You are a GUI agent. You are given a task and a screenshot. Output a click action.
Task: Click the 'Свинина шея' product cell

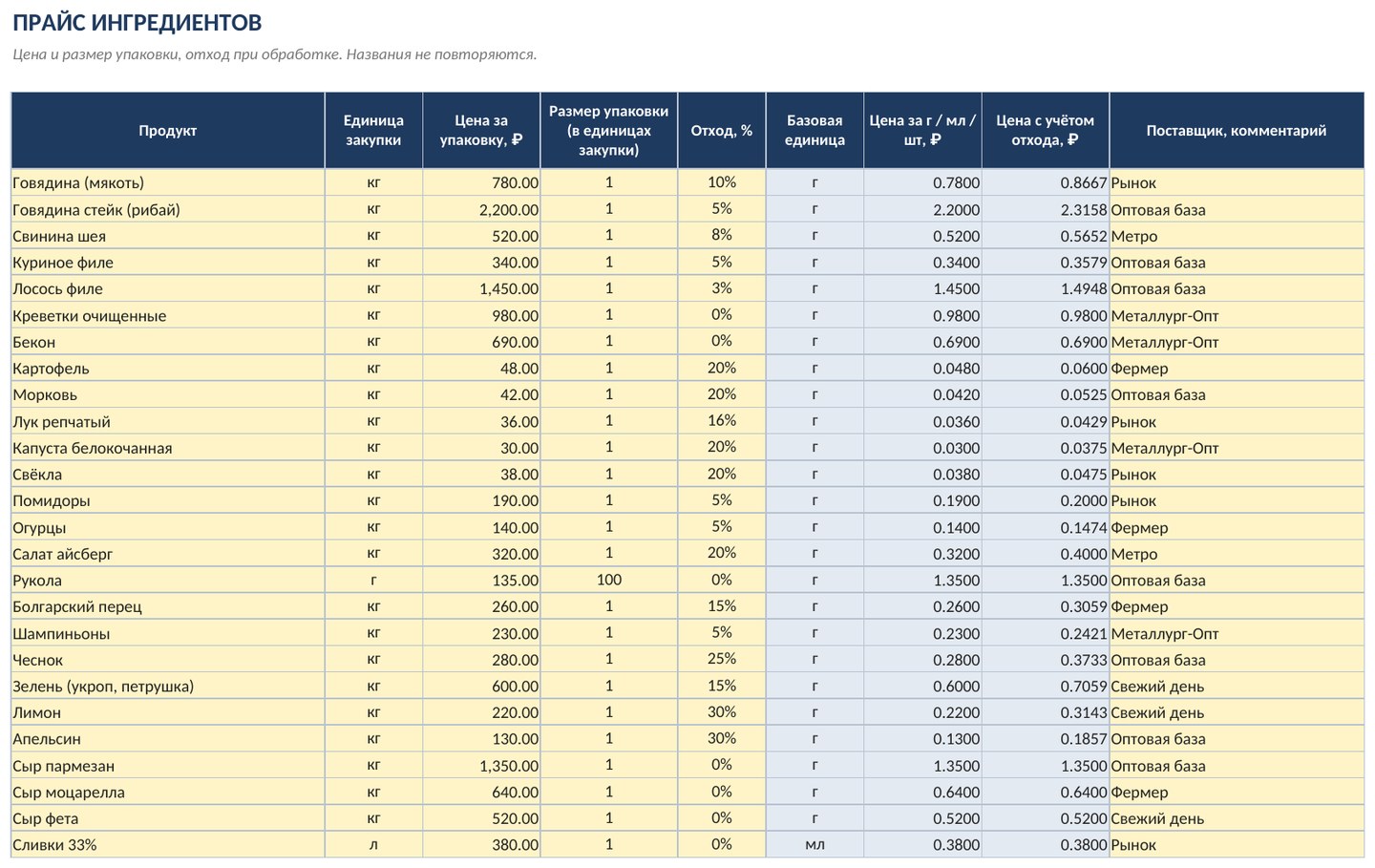(x=168, y=236)
